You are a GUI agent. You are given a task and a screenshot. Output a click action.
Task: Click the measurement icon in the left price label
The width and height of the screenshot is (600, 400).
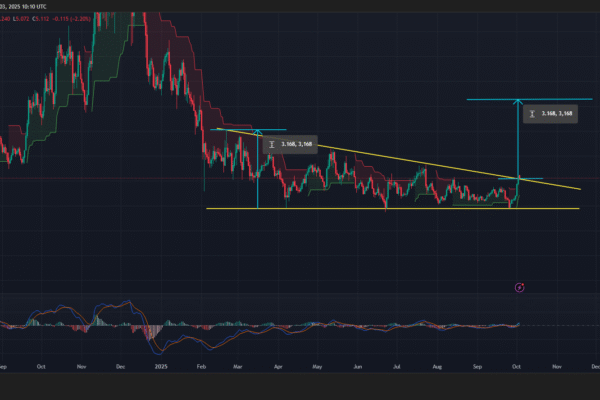click(x=273, y=144)
